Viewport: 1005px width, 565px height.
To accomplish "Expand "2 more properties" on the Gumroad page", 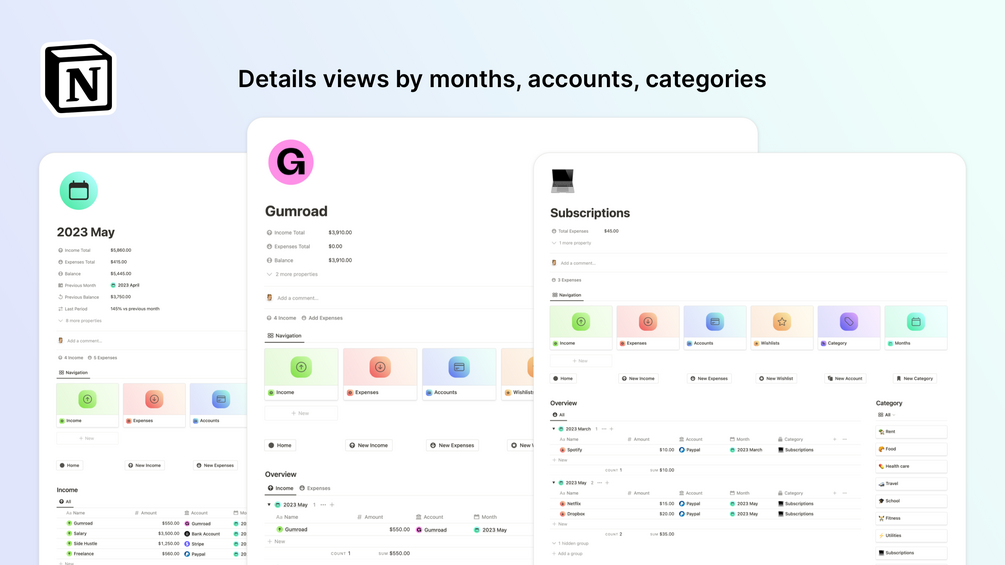I will point(294,274).
